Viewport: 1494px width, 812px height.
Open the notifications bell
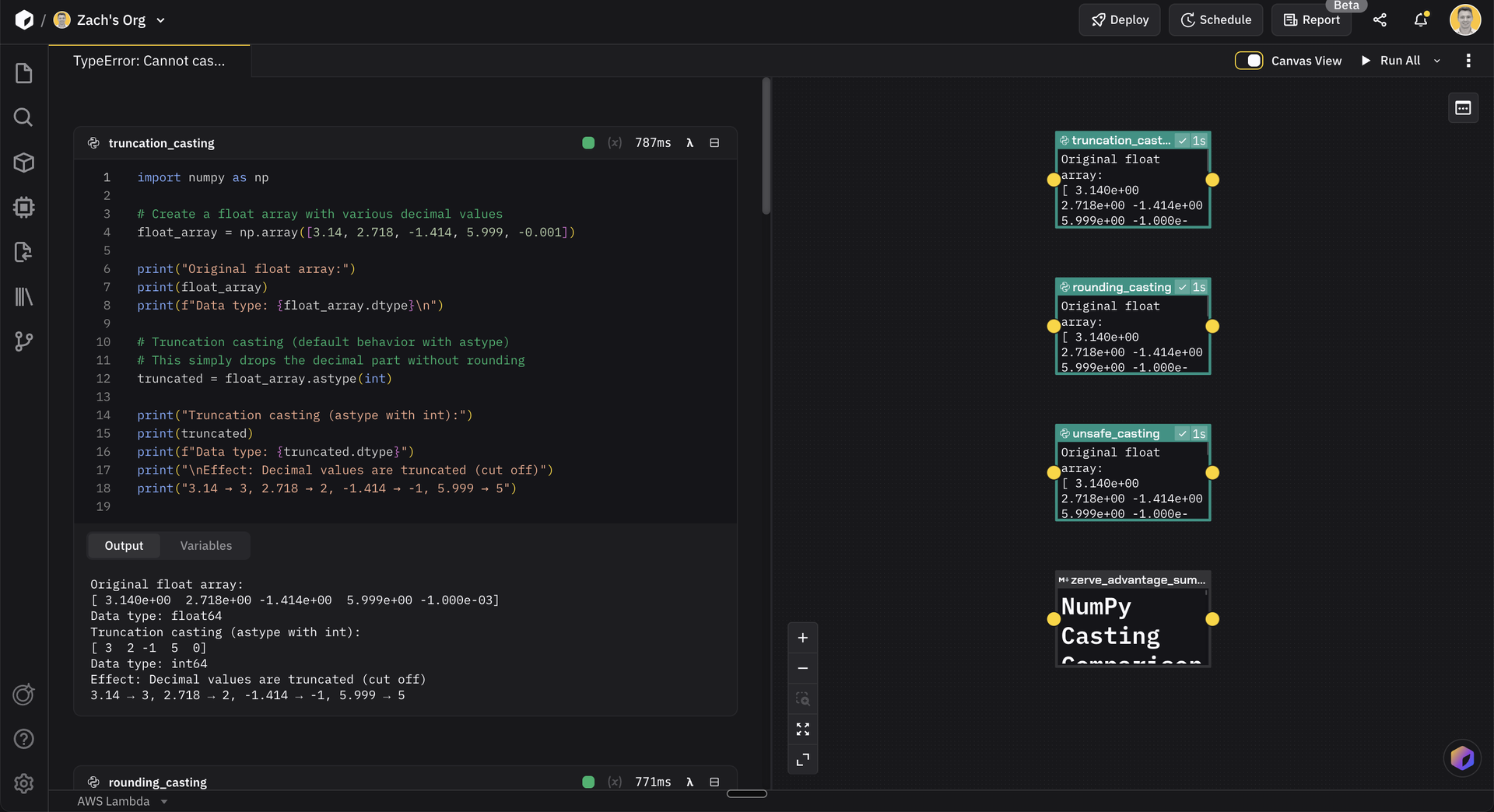pyautogui.click(x=1421, y=20)
